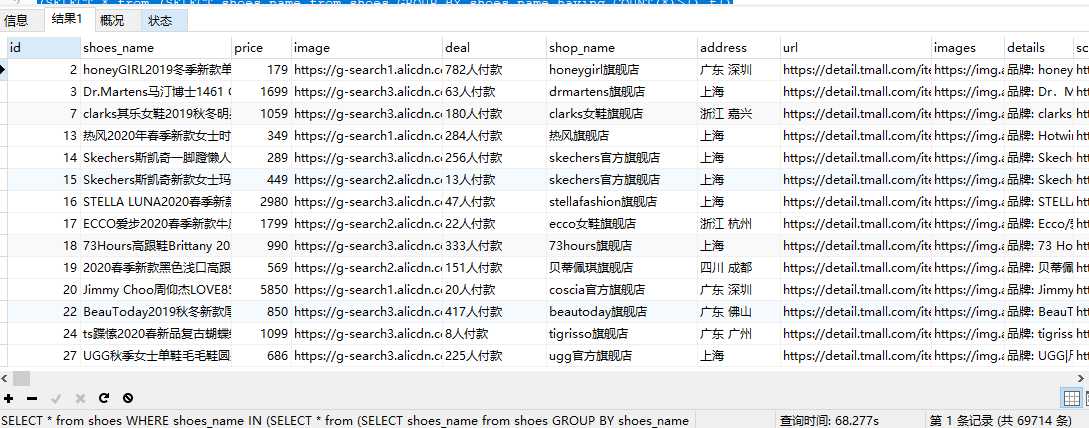Add a new record with plus icon
The height and width of the screenshot is (428, 1089).
(x=8, y=398)
